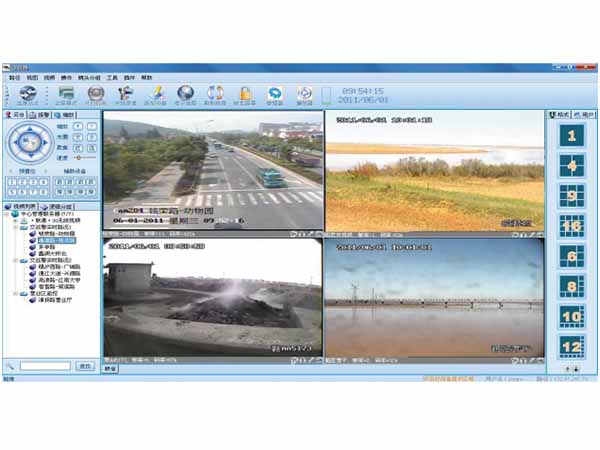Image resolution: width=600 pixels, height=450 pixels.
Task: Select 6-view layout button
Action: pyautogui.click(x=572, y=256)
